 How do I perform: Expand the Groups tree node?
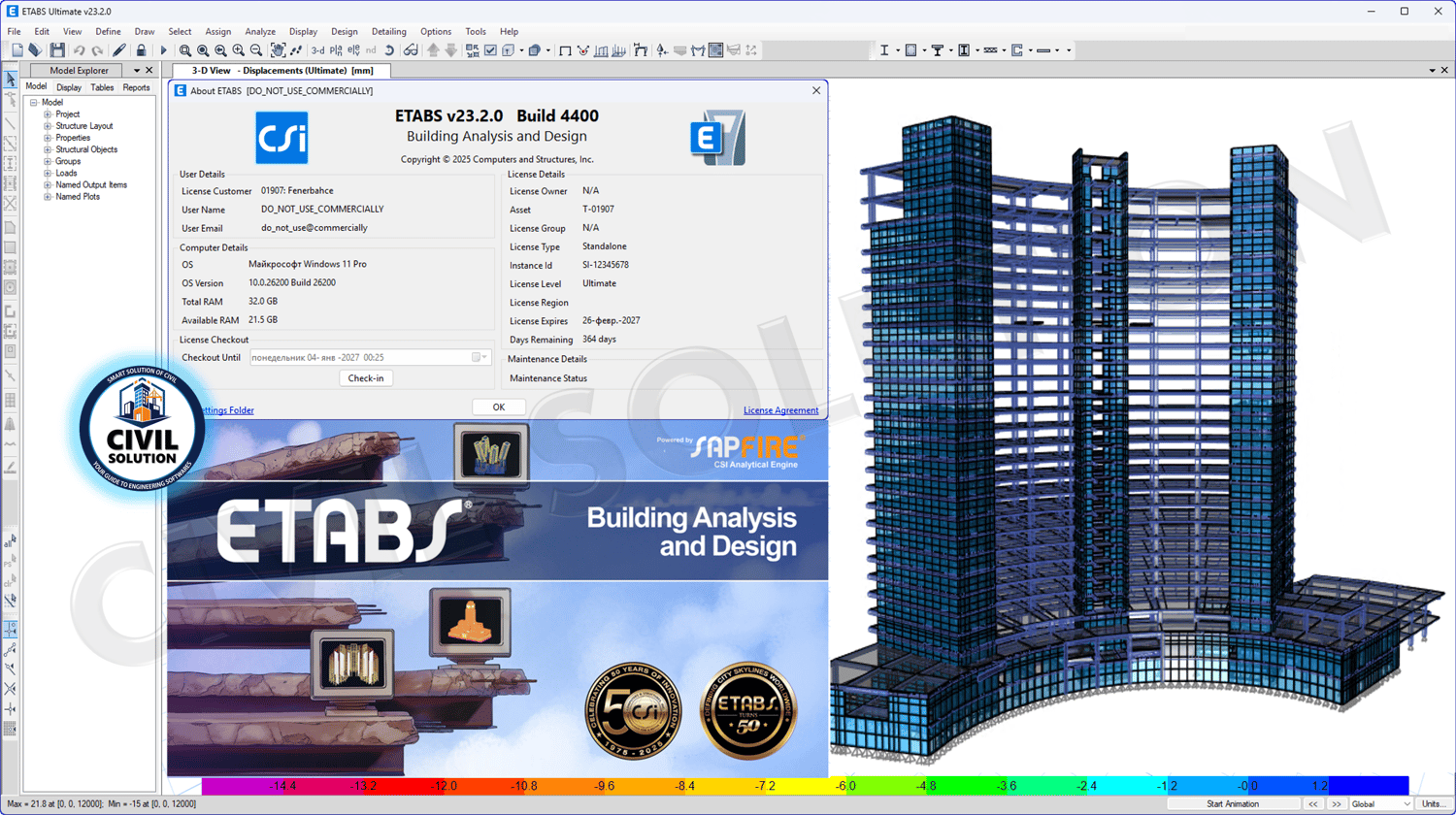(48, 161)
